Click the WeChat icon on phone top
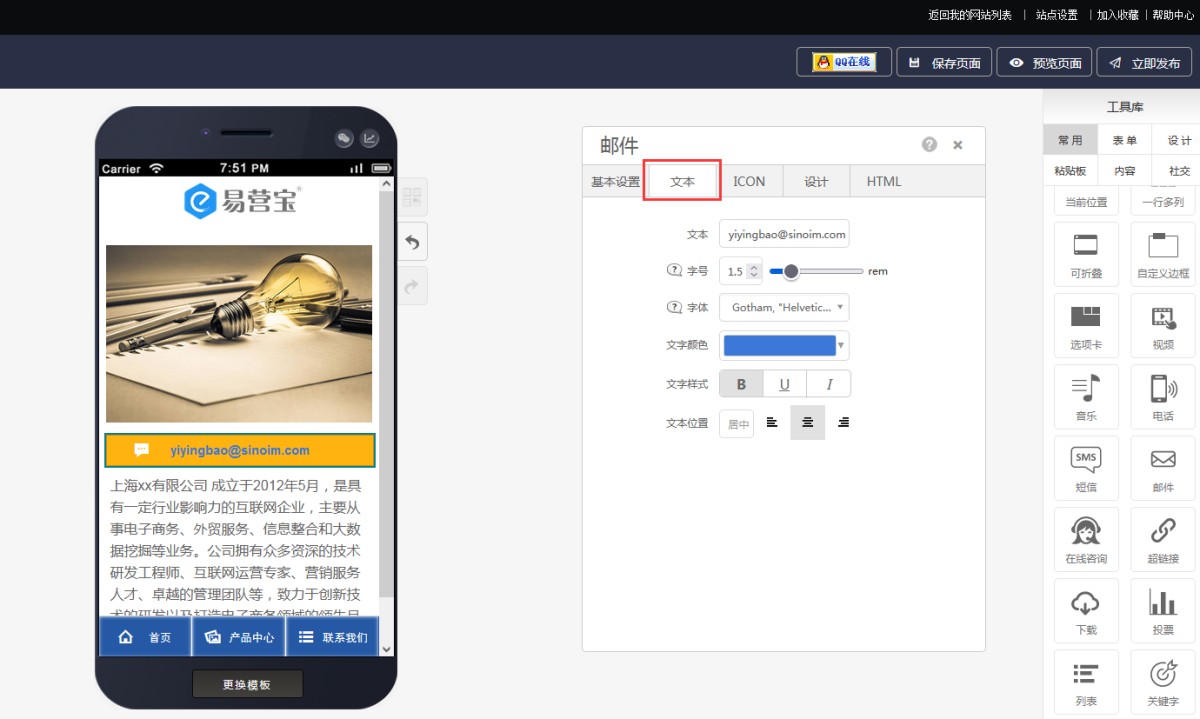 tap(344, 139)
